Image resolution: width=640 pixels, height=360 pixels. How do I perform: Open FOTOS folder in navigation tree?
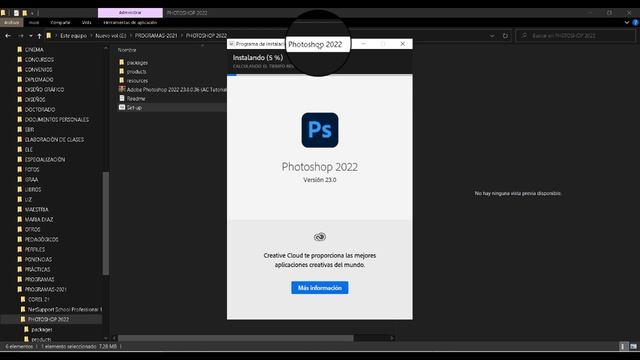click(32, 169)
